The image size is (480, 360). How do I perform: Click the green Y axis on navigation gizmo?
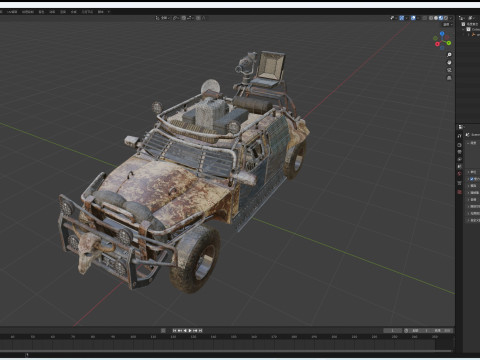click(x=449, y=43)
